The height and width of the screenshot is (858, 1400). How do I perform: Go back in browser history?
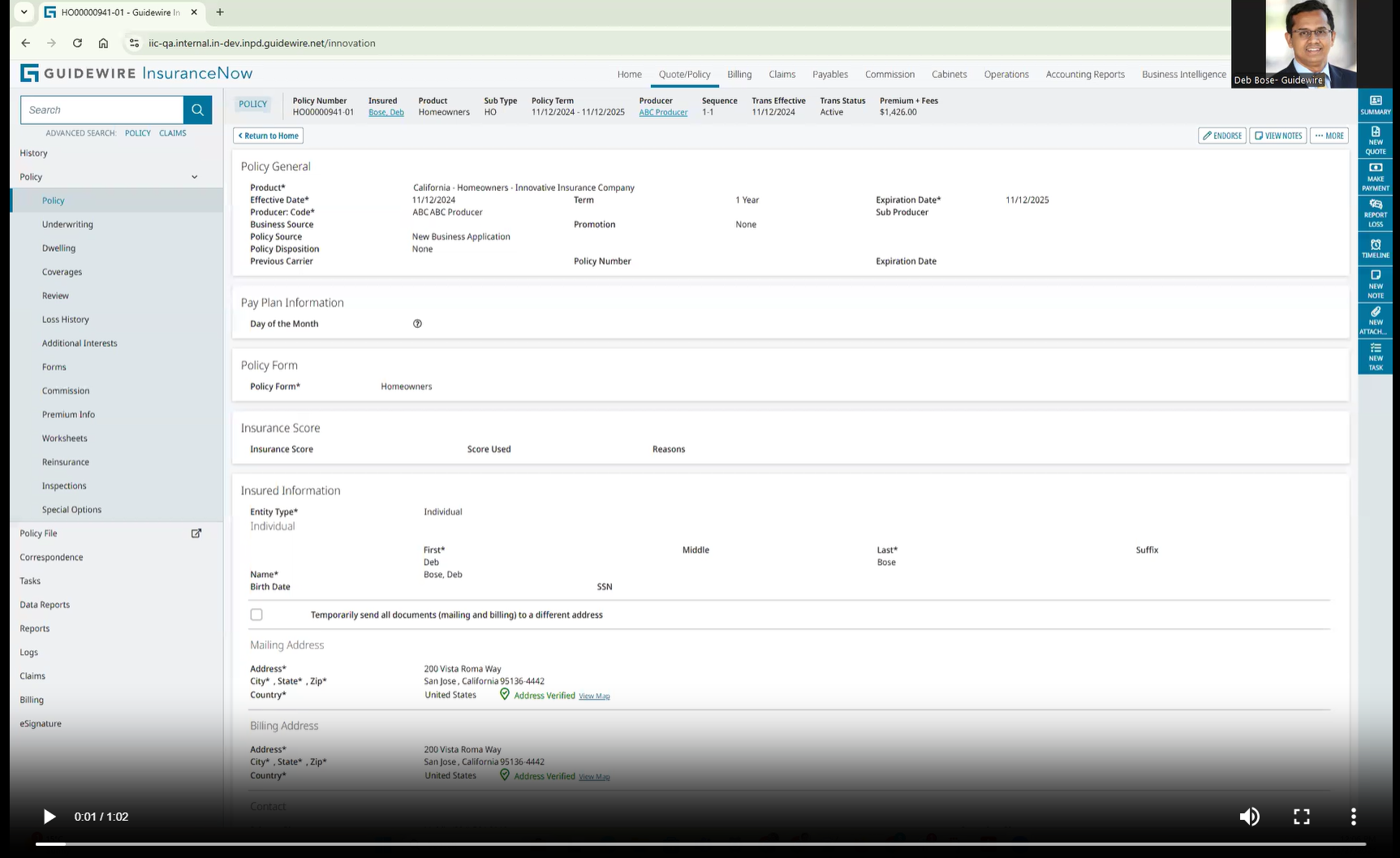point(26,43)
